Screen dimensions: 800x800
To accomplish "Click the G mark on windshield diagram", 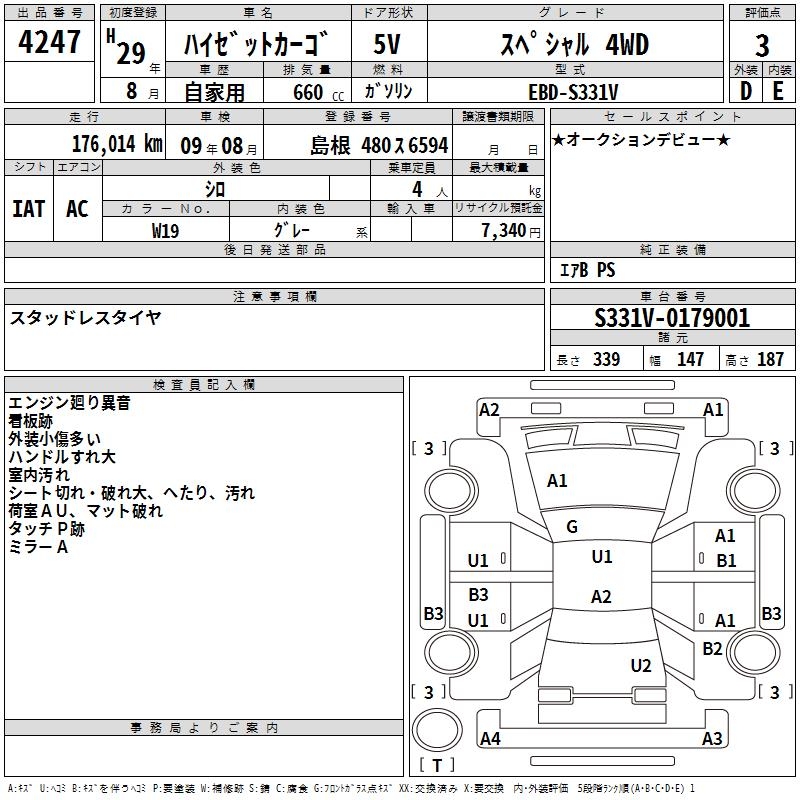I will tap(572, 527).
